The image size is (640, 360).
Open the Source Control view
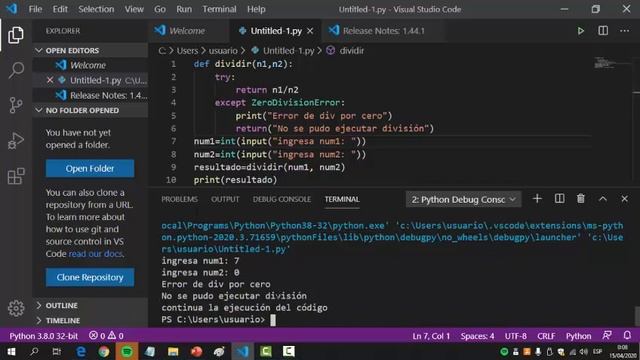point(16,105)
